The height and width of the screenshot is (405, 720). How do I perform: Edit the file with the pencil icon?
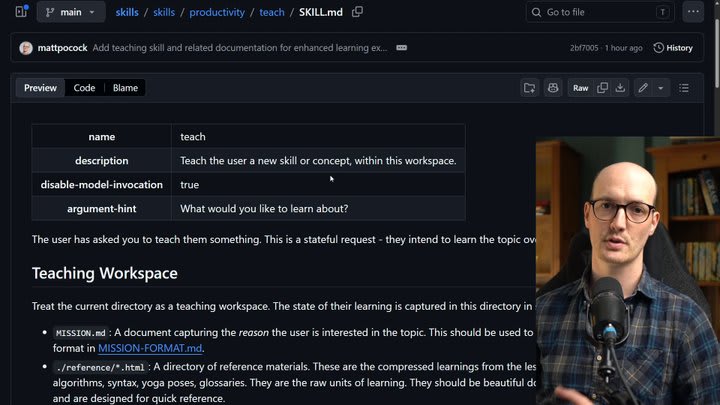pyautogui.click(x=643, y=88)
